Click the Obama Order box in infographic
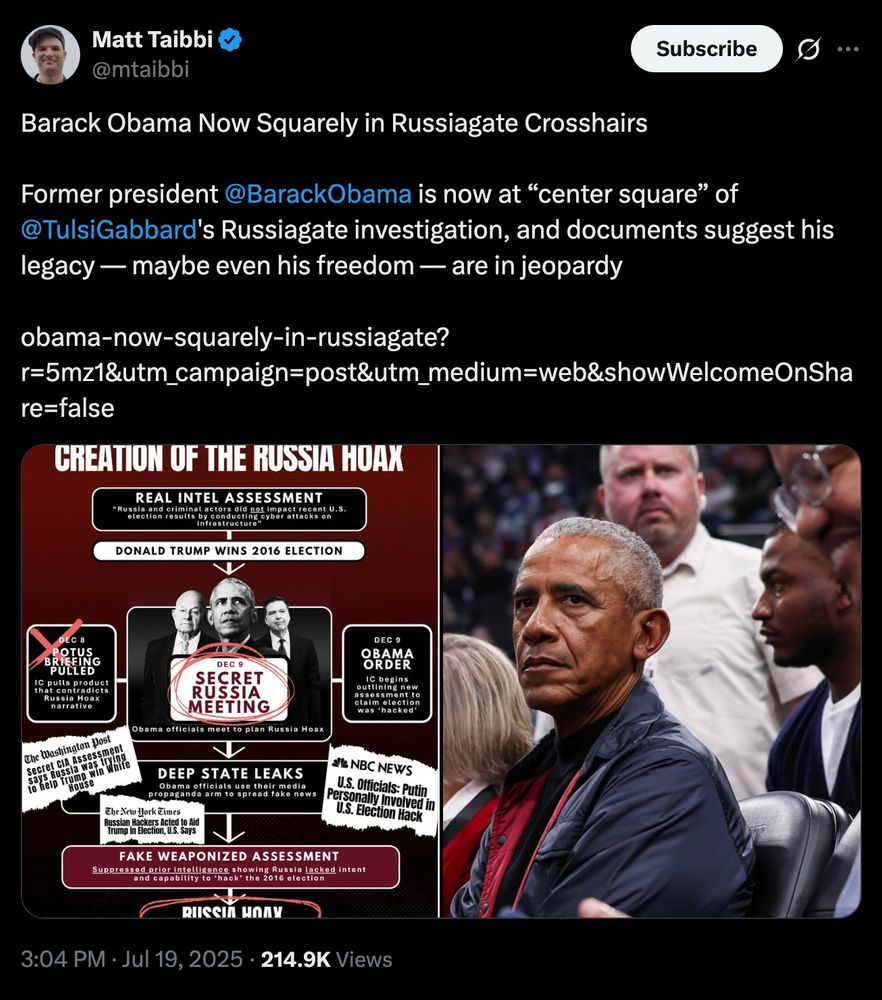882x1000 pixels. [386, 673]
